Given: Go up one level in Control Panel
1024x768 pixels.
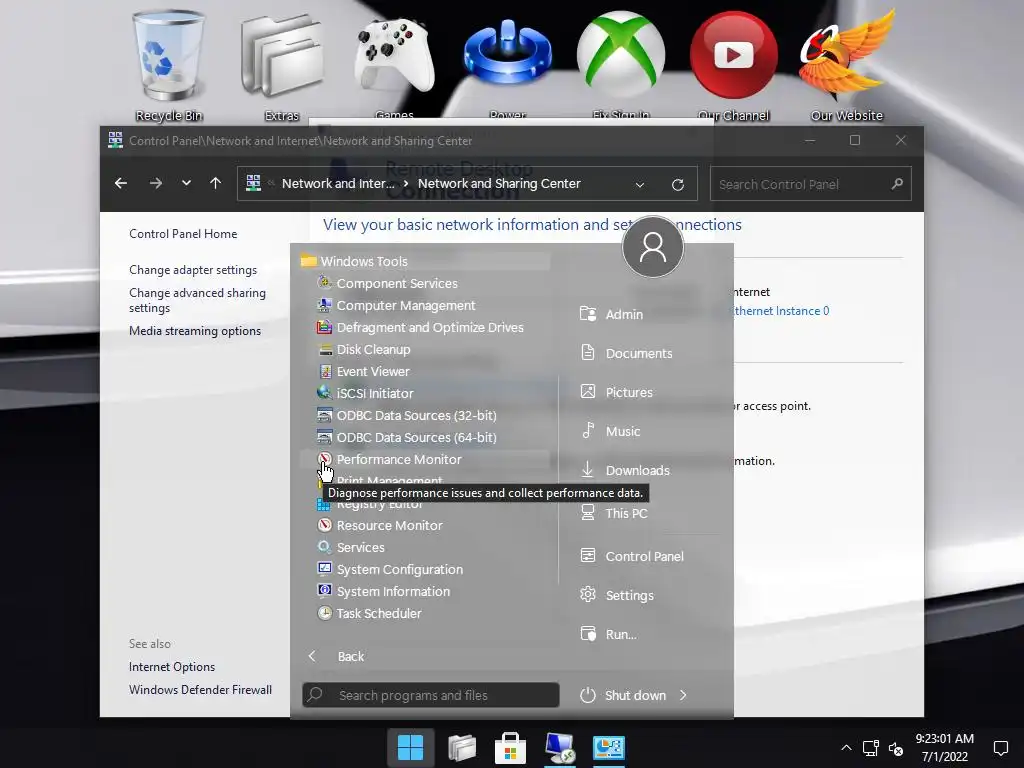Looking at the screenshot, I should click(216, 184).
